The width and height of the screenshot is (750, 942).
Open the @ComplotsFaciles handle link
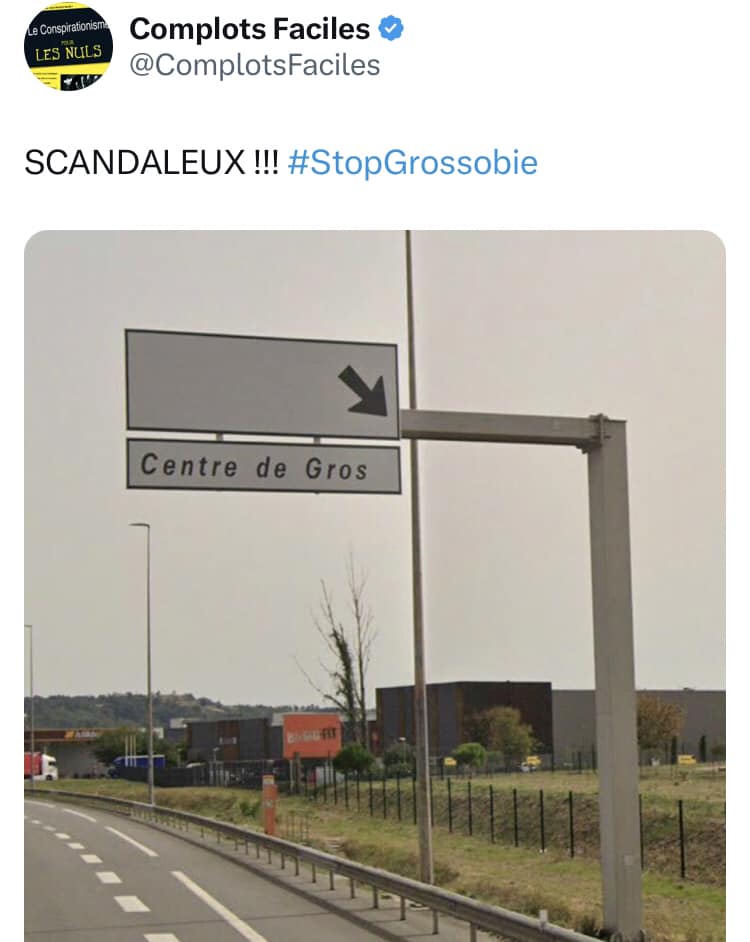pos(255,65)
